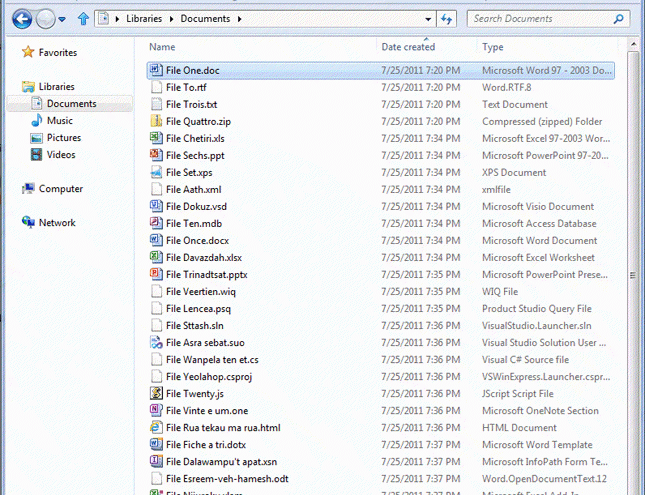Click the Music note icon in sidebar

37,120
